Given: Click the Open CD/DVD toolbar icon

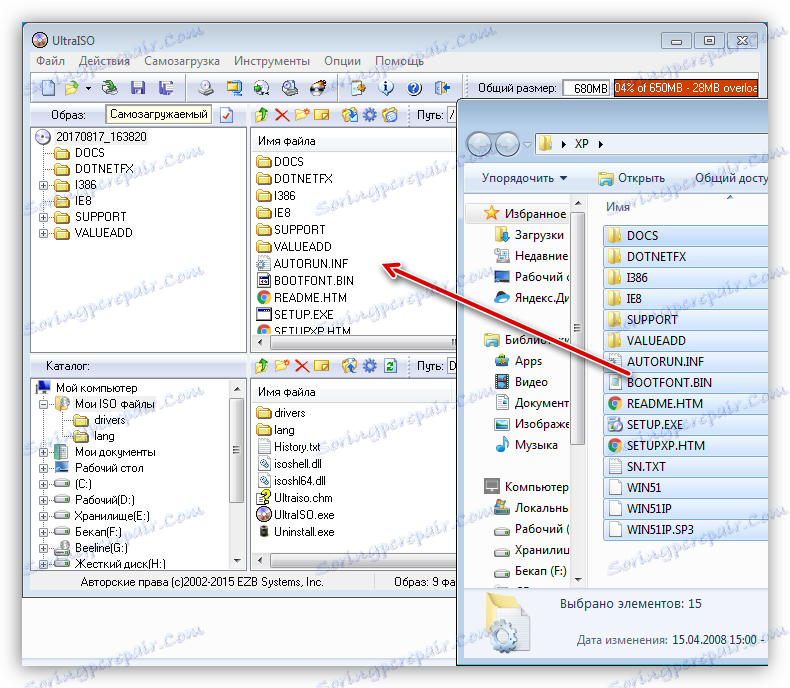Looking at the screenshot, I should (109, 88).
